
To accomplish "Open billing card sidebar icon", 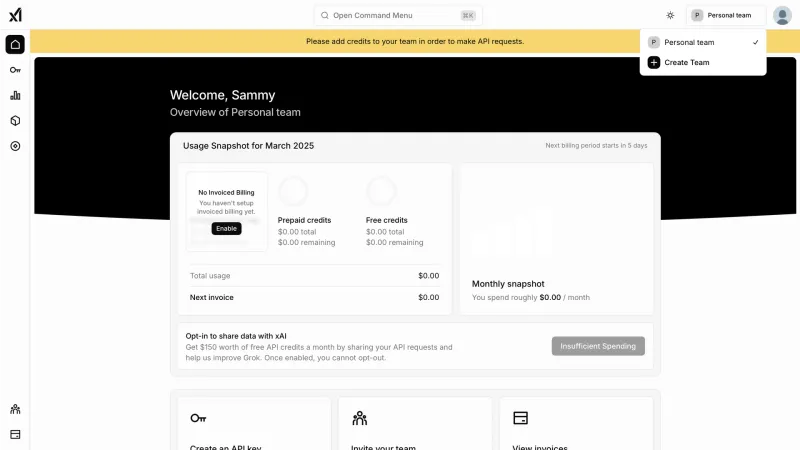I will point(15,434).
